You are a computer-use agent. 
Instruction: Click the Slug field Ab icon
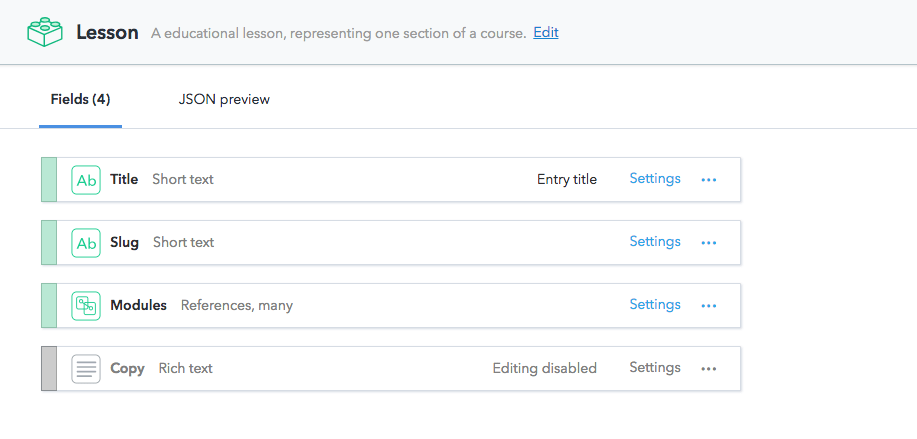pyautogui.click(x=86, y=243)
